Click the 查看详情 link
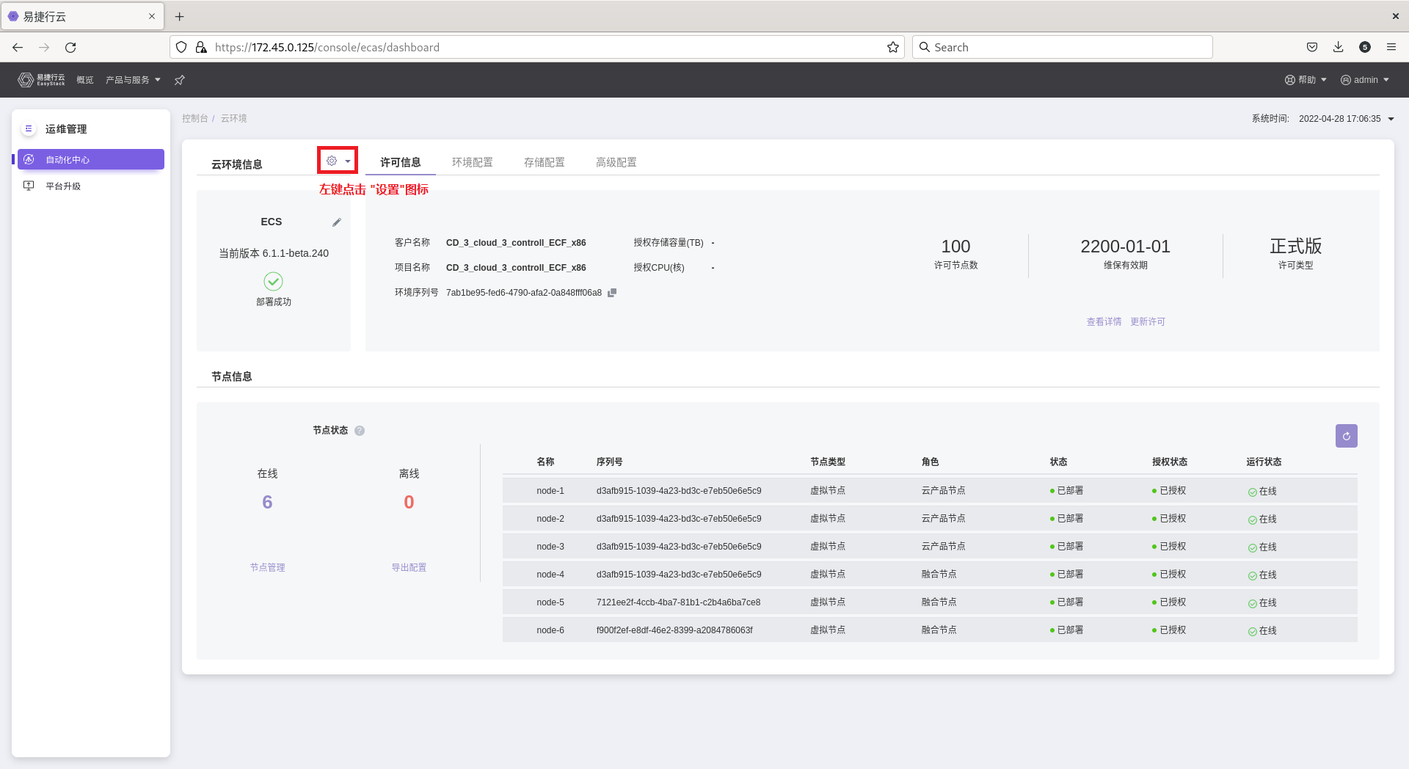The width and height of the screenshot is (1409, 769). click(x=1104, y=322)
